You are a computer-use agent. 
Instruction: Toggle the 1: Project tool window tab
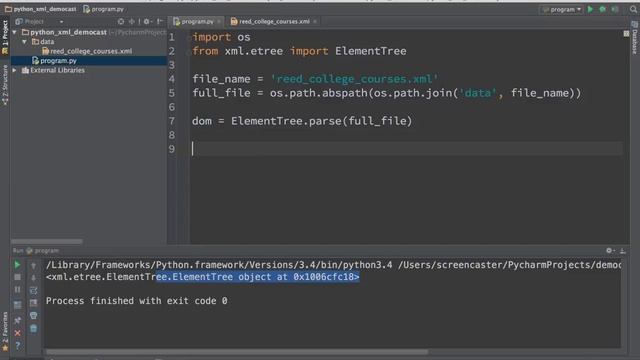pos(5,37)
